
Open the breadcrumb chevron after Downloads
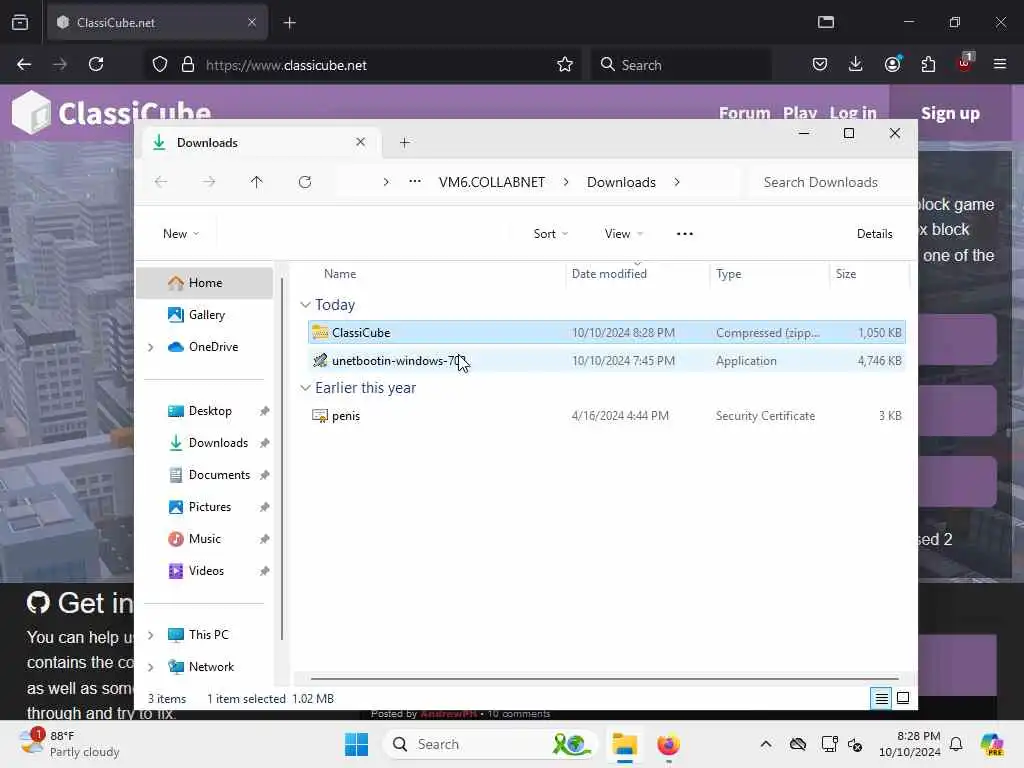(677, 182)
